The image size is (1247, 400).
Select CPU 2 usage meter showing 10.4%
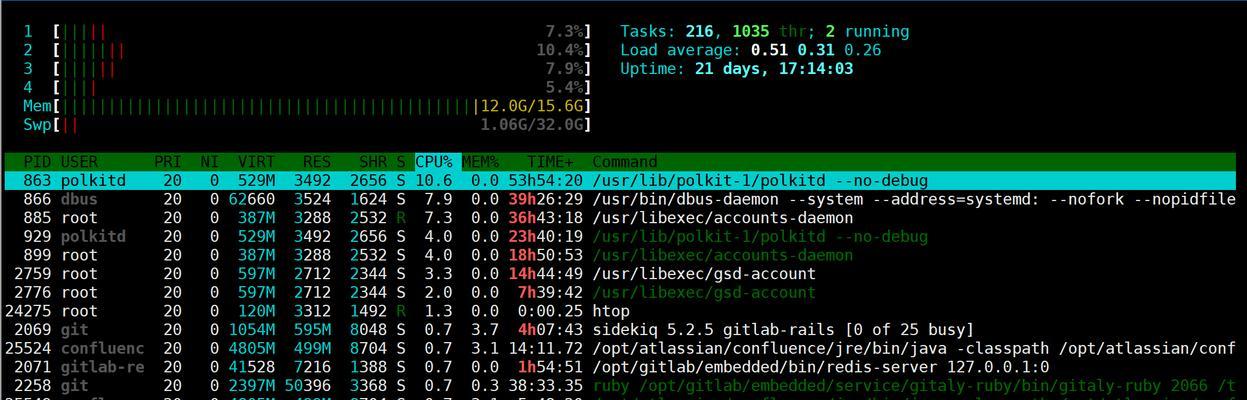click(307, 50)
